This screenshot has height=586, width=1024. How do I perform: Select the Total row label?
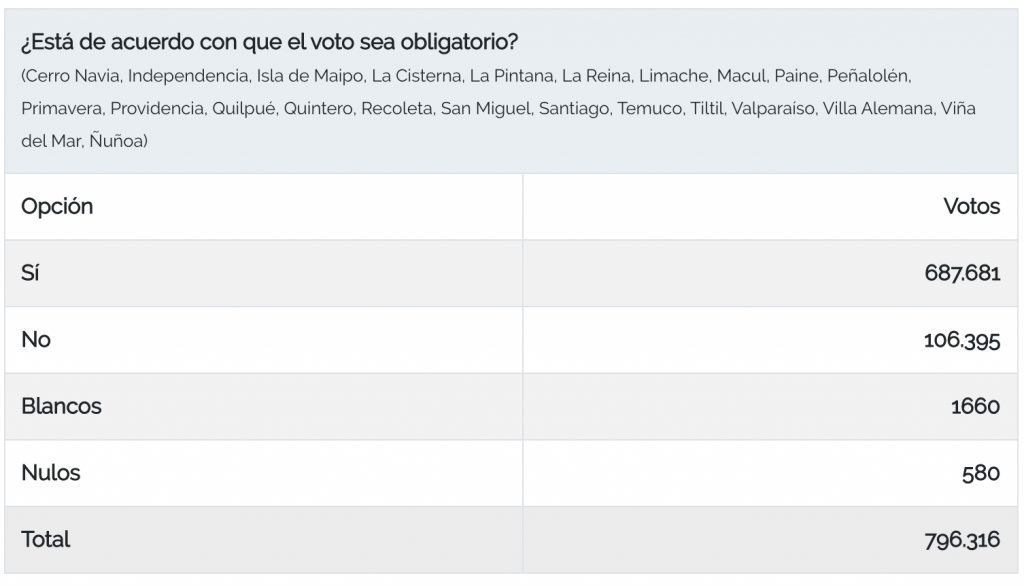45,539
